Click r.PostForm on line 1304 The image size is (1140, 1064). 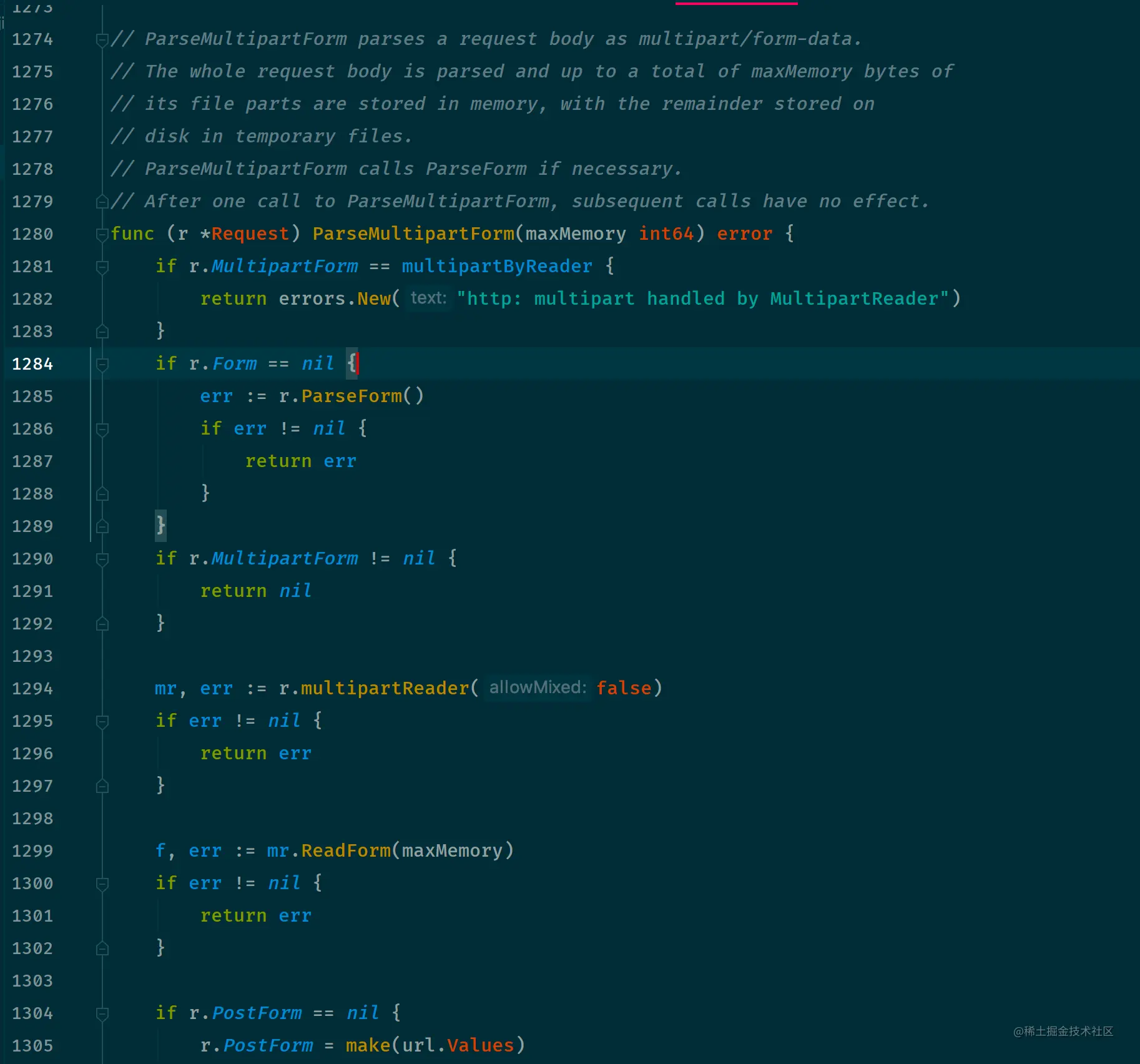click(245, 1013)
